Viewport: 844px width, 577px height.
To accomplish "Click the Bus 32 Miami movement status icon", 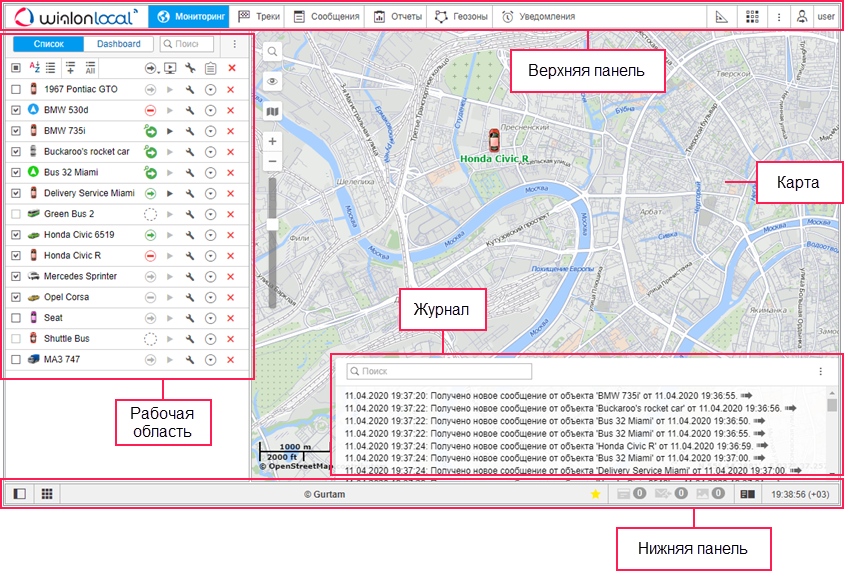I will coord(150,172).
